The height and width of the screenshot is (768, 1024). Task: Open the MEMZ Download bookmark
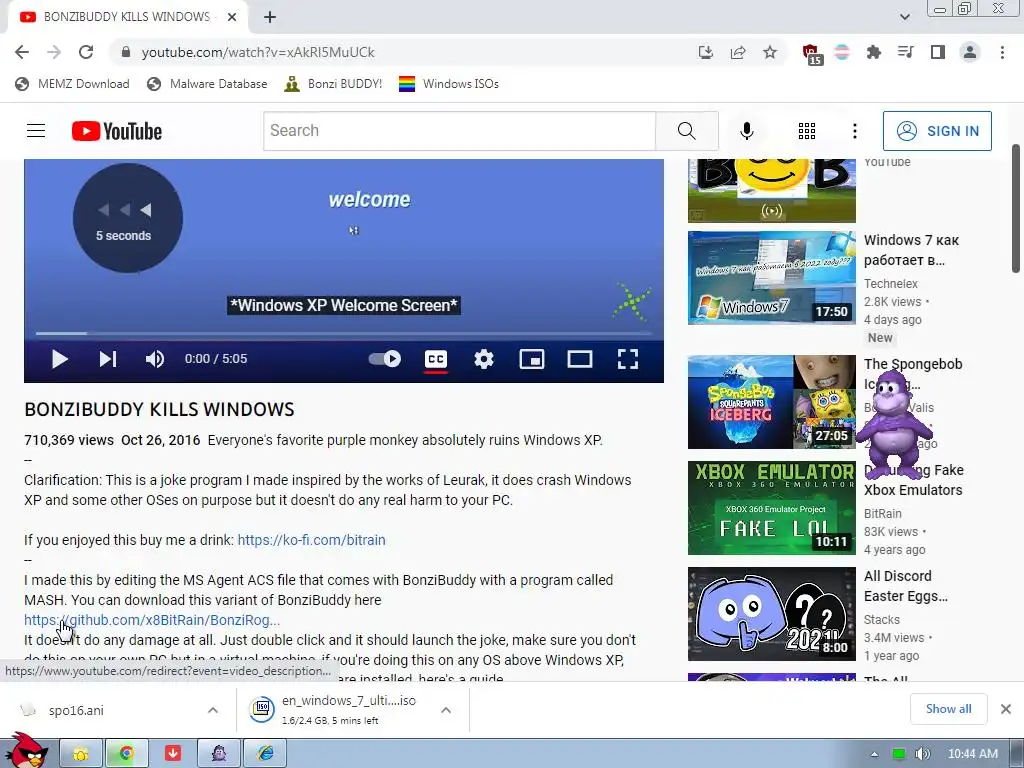[x=72, y=84]
